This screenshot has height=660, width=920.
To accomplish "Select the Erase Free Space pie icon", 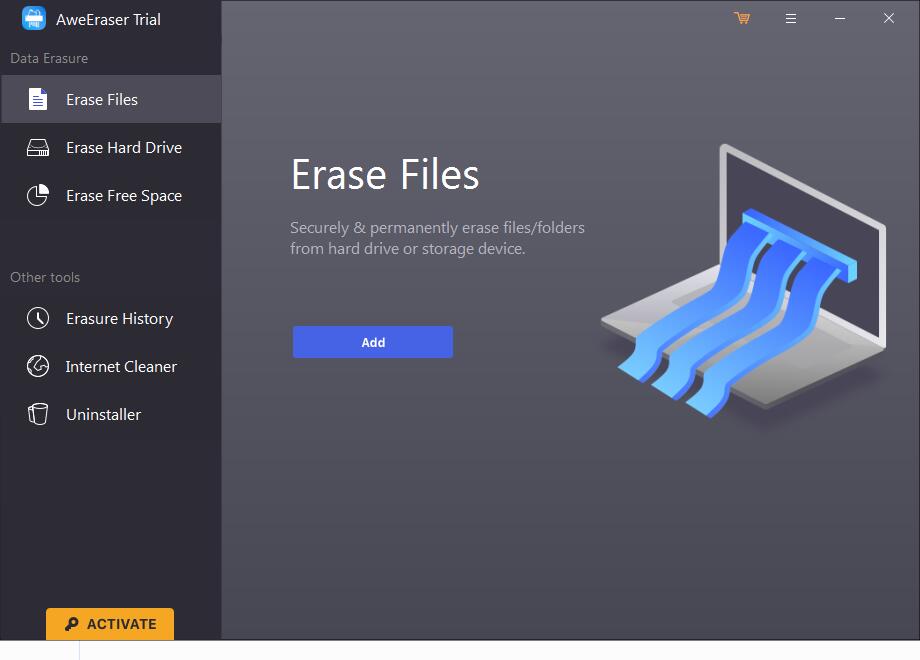I will pyautogui.click(x=37, y=195).
